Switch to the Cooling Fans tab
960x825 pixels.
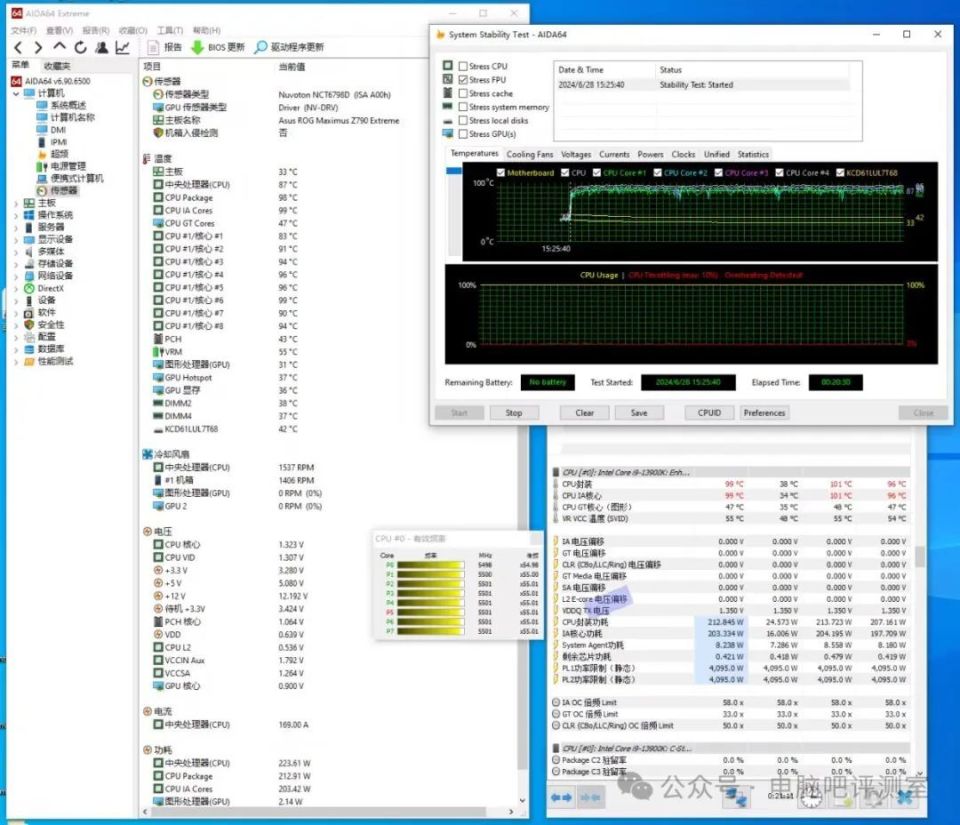(530, 154)
